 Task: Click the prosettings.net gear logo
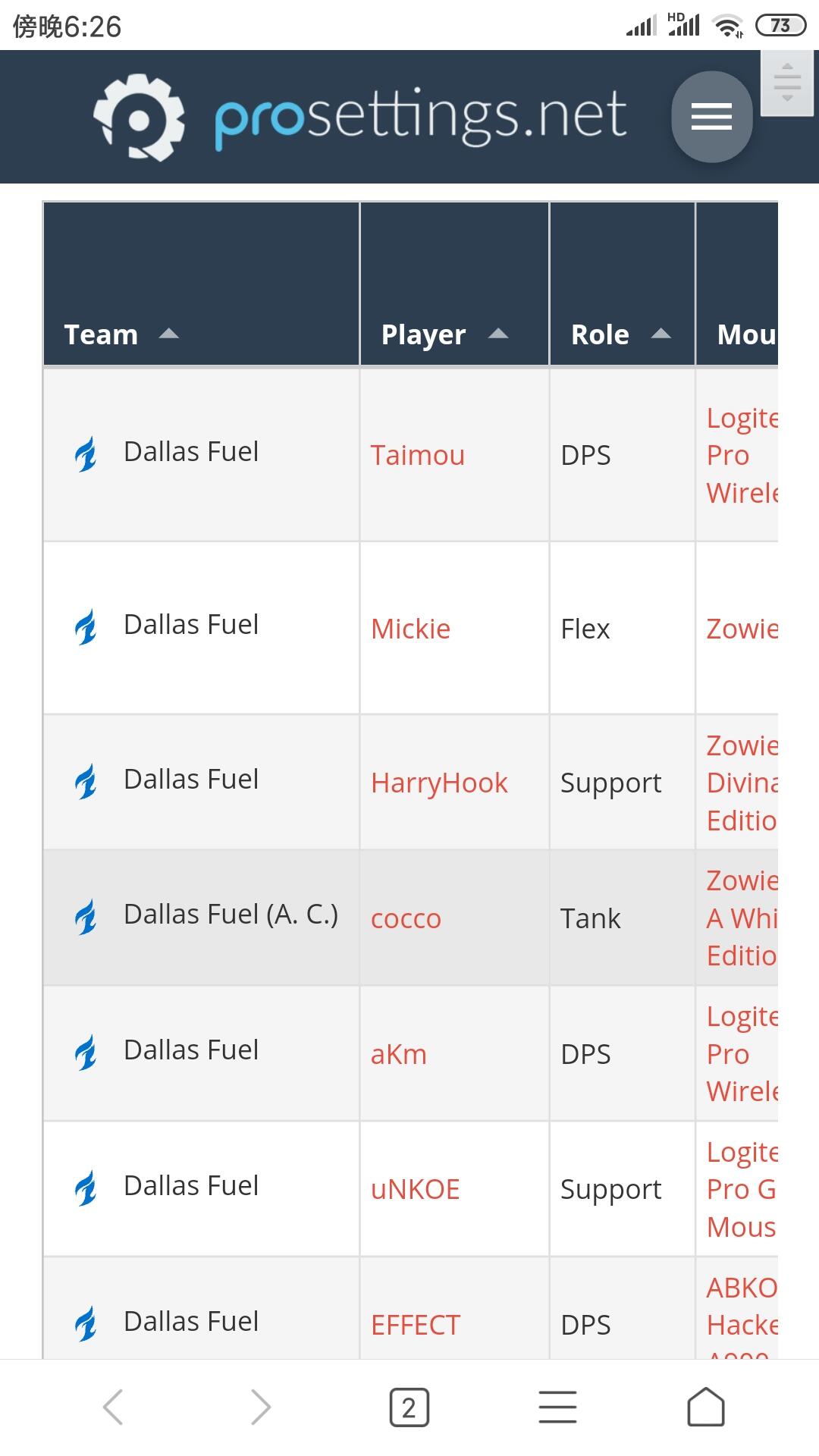139,118
